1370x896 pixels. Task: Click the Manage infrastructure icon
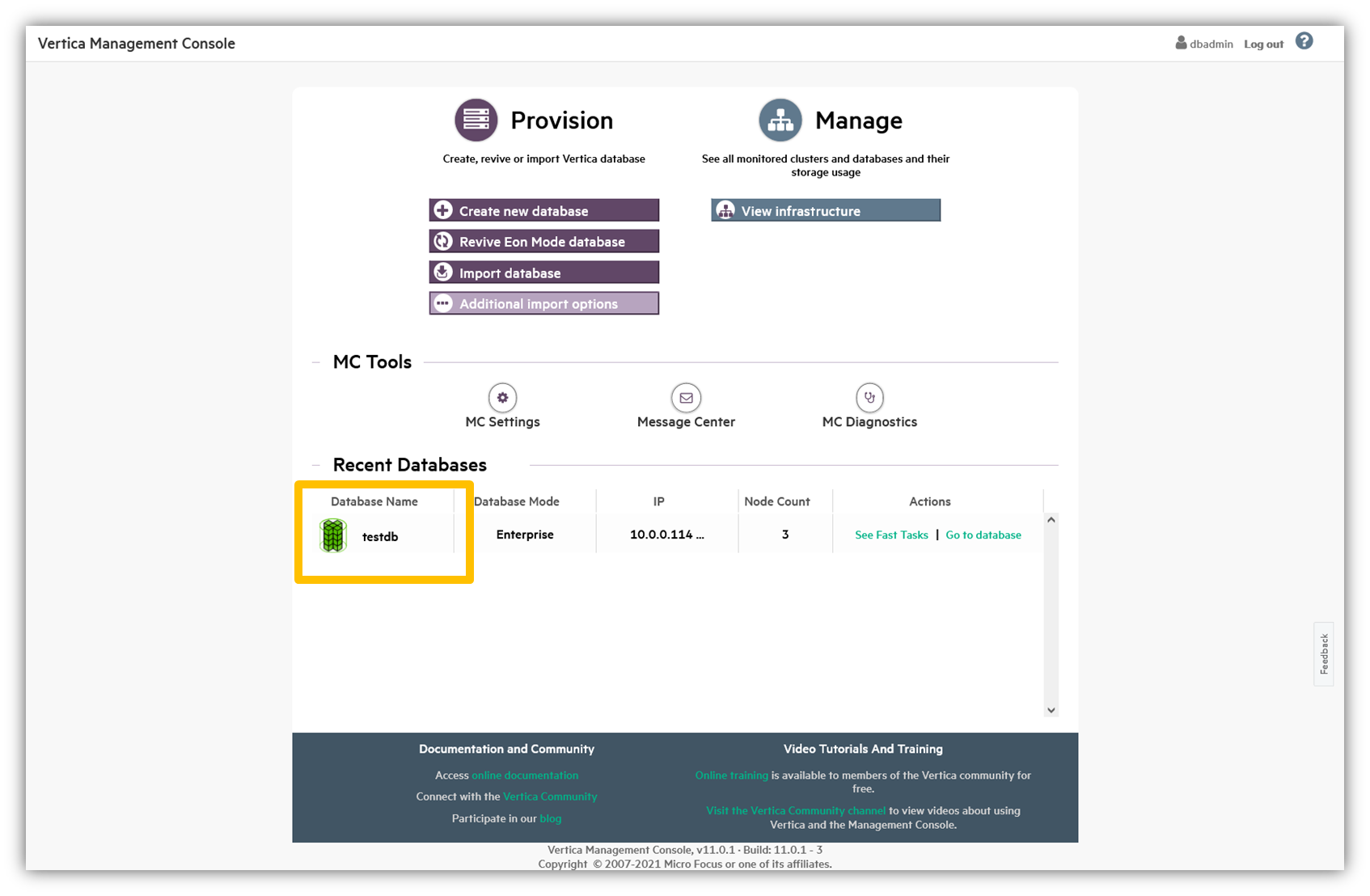pos(780,120)
